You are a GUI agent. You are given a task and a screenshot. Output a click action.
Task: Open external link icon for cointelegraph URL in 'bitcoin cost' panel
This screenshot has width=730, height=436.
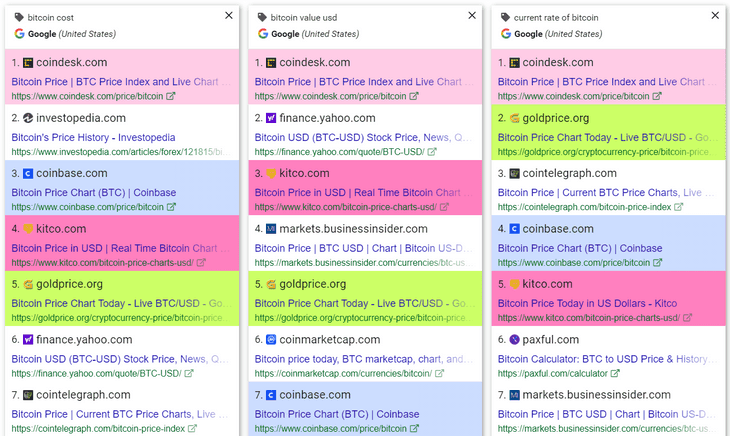(192, 429)
